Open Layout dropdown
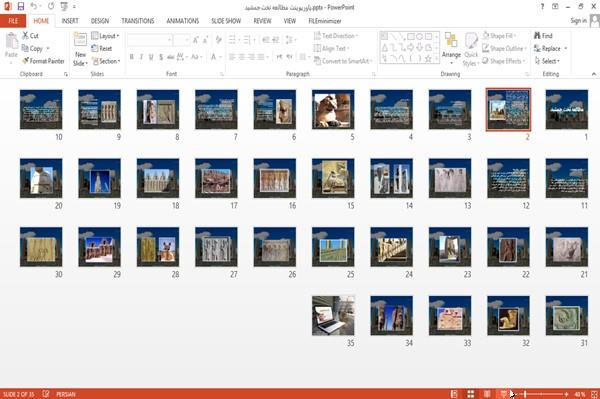The width and height of the screenshot is (600, 399). pos(105,36)
